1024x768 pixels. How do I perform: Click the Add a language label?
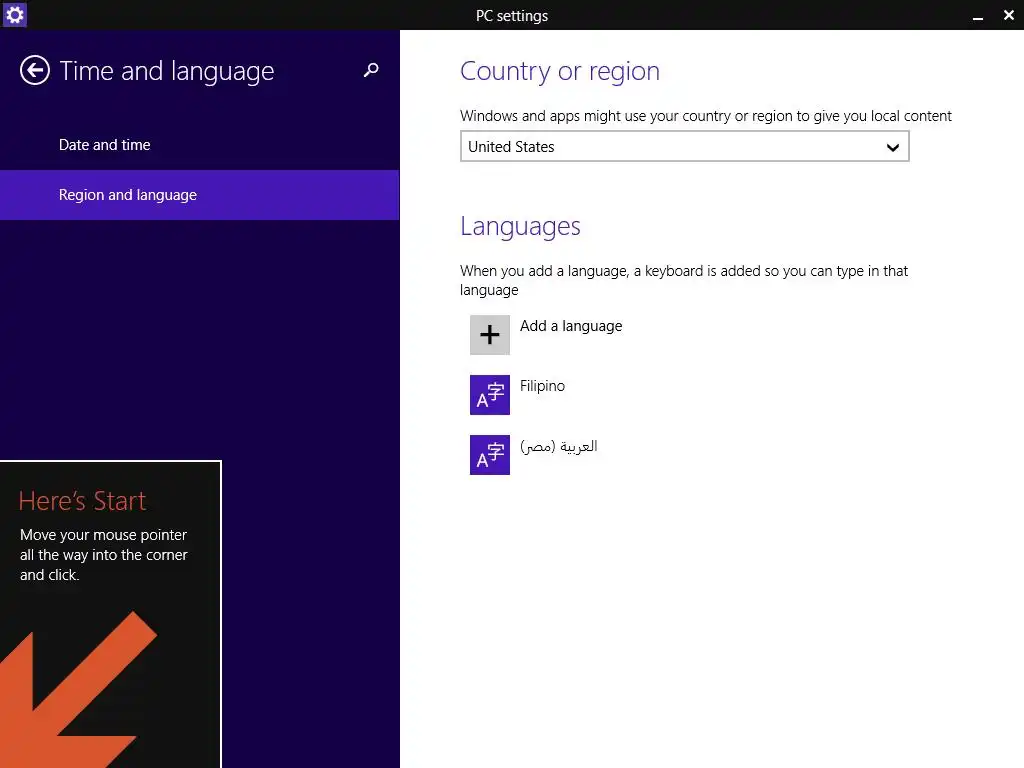pos(571,326)
